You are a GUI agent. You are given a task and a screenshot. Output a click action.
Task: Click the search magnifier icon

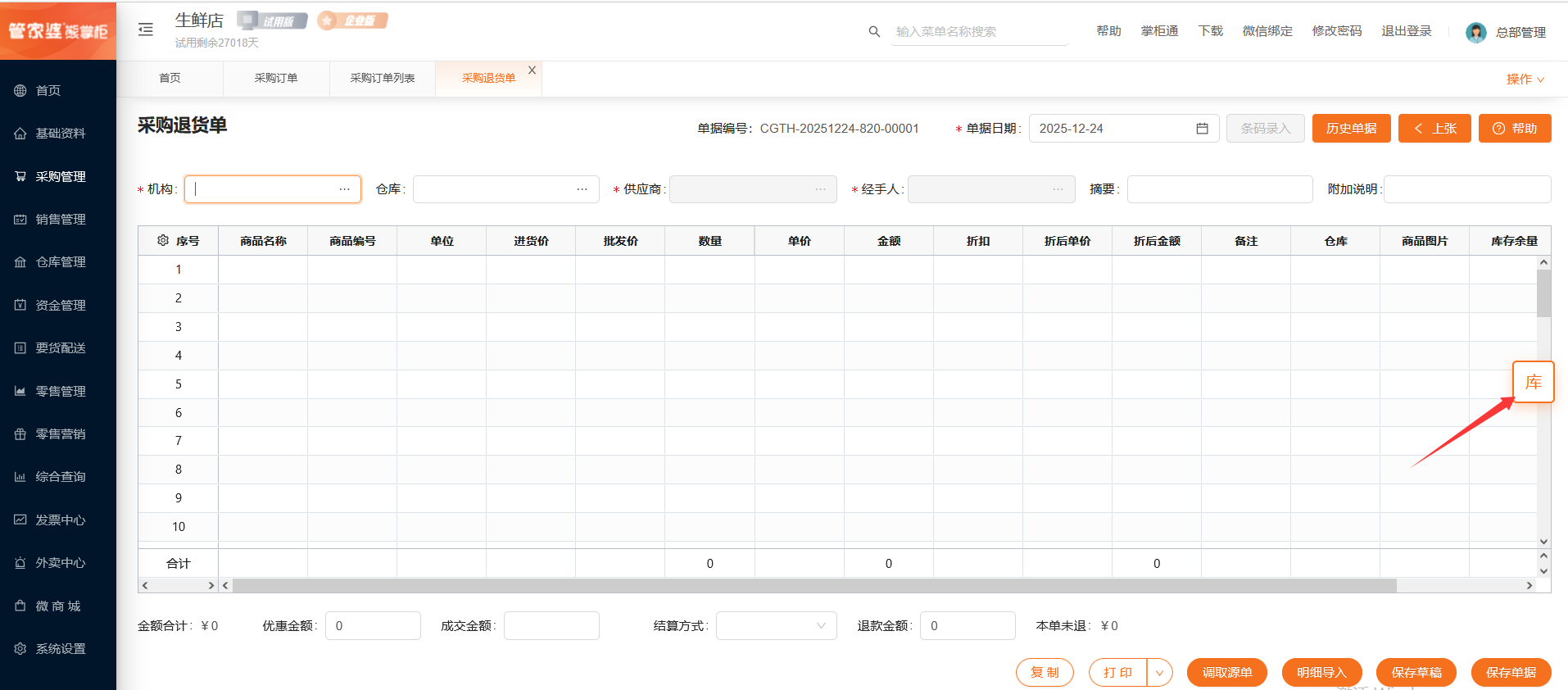tap(874, 31)
